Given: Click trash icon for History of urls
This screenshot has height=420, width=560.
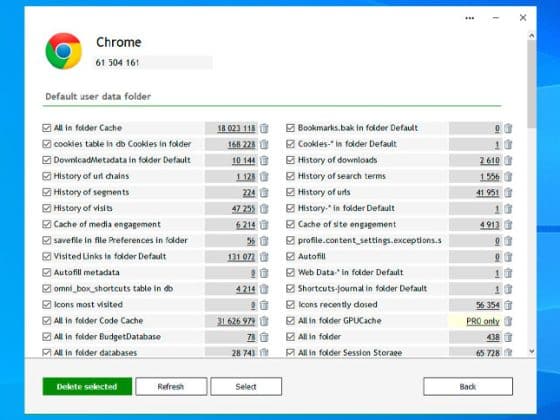Looking at the screenshot, I should coord(508,192).
